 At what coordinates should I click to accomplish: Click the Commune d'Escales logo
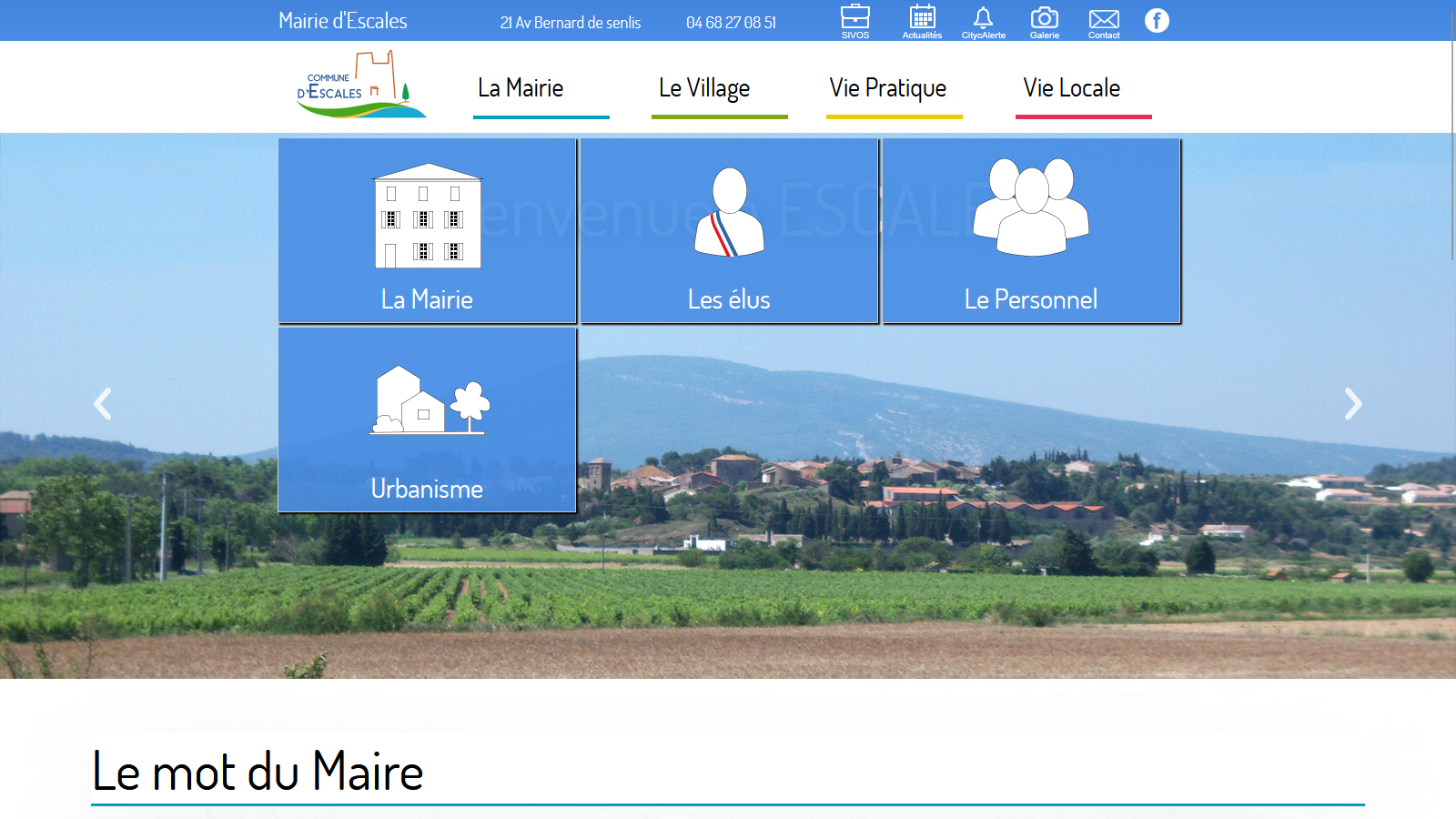pos(361,86)
